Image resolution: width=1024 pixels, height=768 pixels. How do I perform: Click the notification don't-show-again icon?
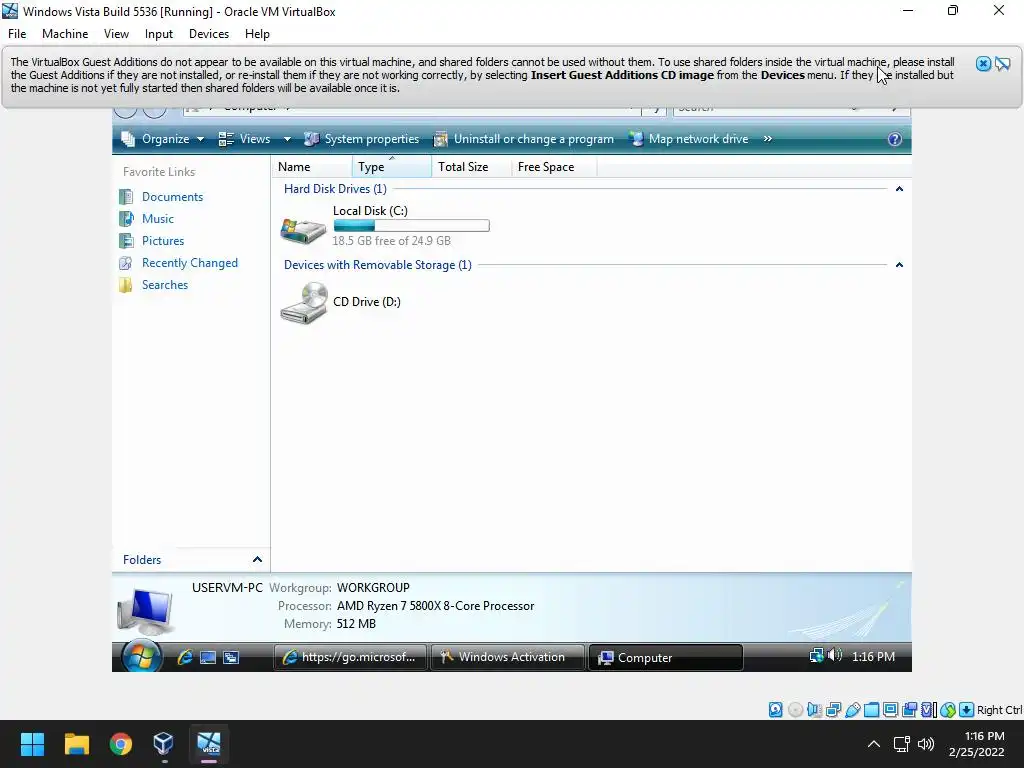(1002, 63)
